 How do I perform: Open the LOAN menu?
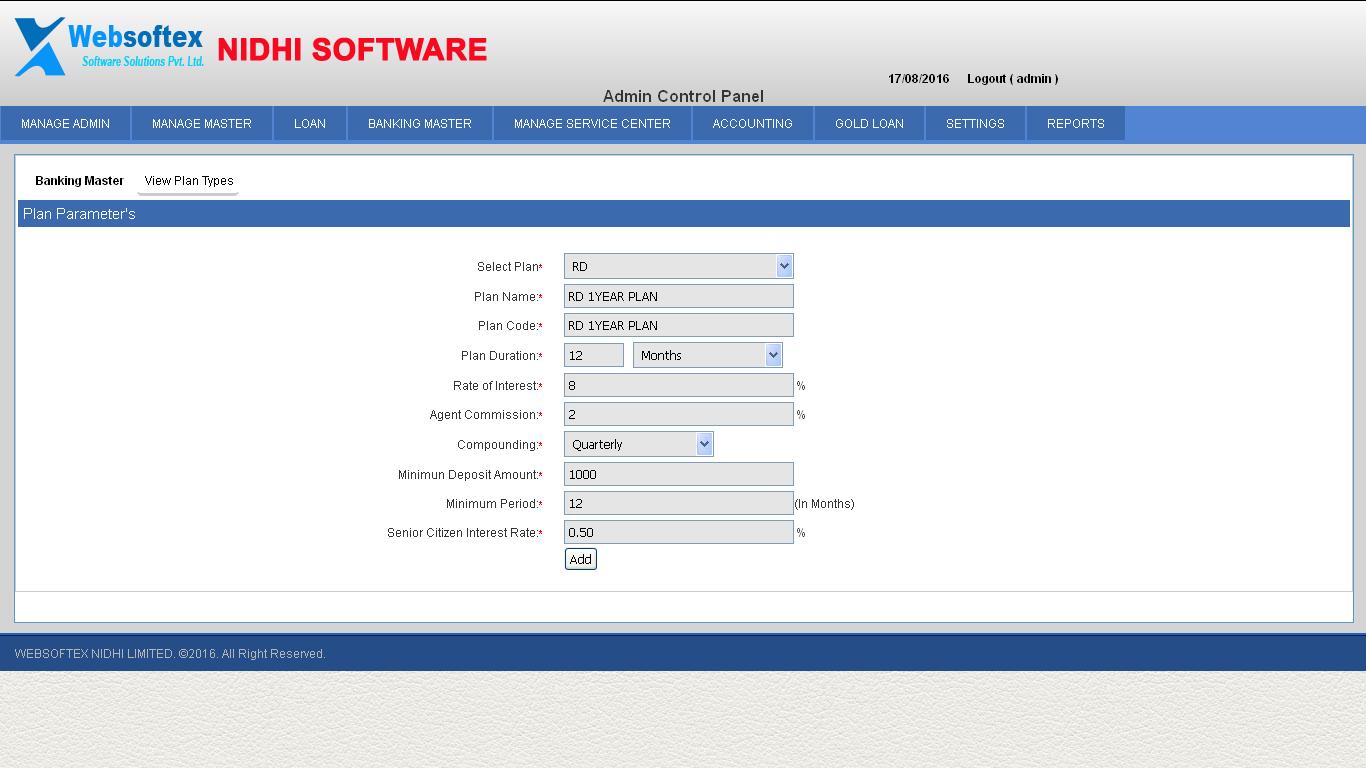(x=310, y=124)
